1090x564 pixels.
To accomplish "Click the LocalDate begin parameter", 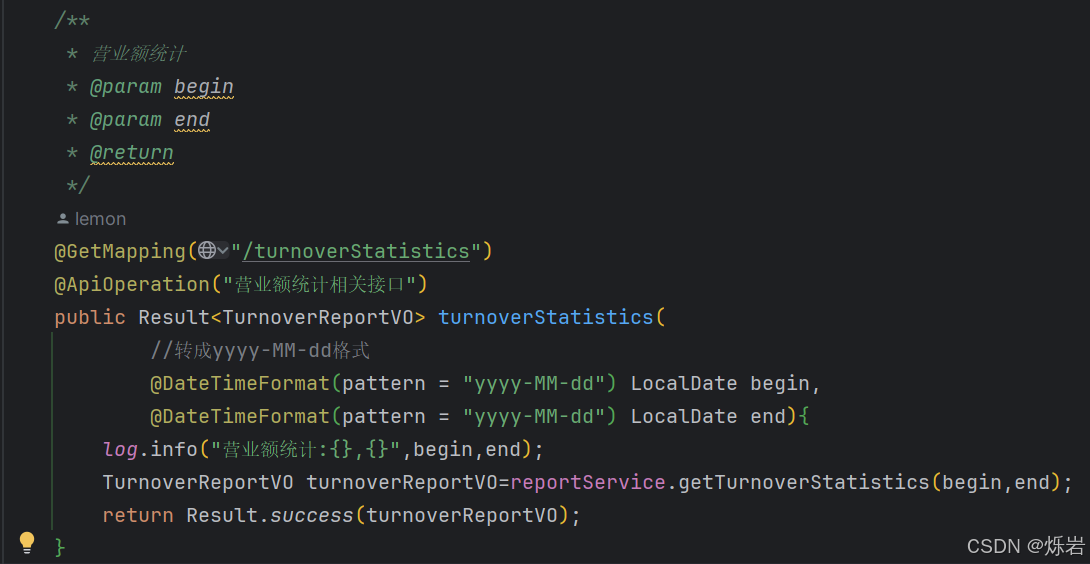I will [x=720, y=383].
